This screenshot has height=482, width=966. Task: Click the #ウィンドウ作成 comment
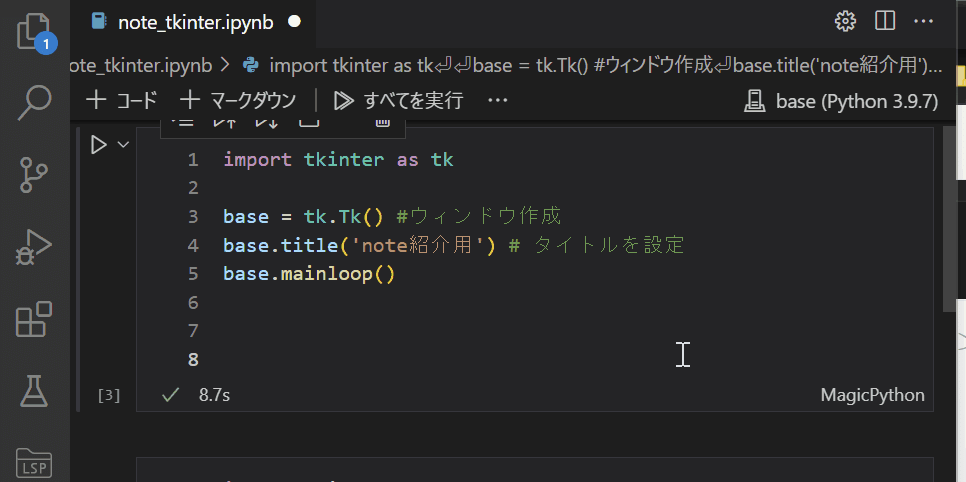pyautogui.click(x=479, y=216)
